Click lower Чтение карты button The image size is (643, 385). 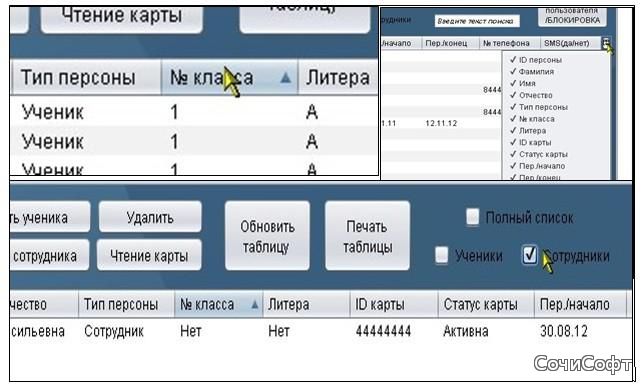[x=149, y=255]
